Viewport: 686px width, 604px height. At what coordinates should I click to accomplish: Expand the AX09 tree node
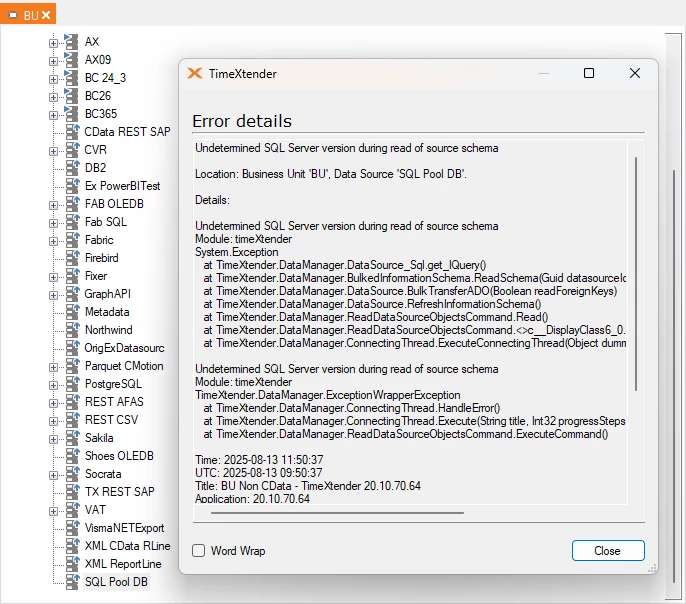click(53, 61)
